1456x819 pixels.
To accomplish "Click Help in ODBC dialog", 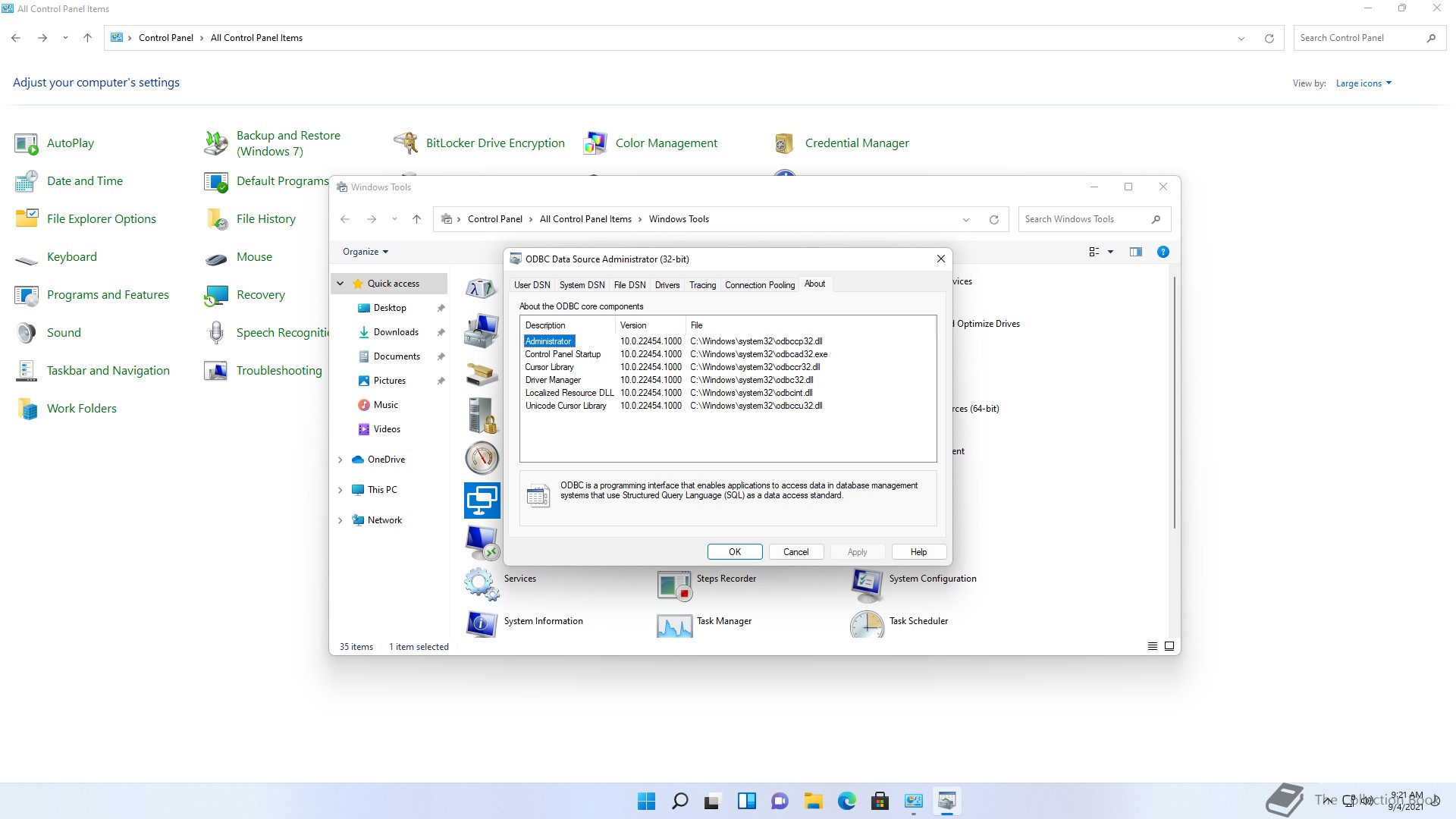I will (x=918, y=552).
